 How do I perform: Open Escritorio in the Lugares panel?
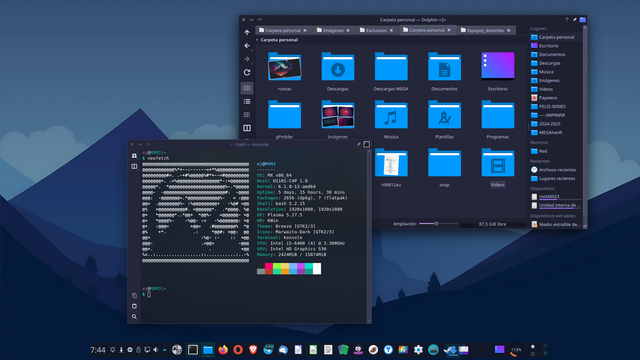[556, 46]
